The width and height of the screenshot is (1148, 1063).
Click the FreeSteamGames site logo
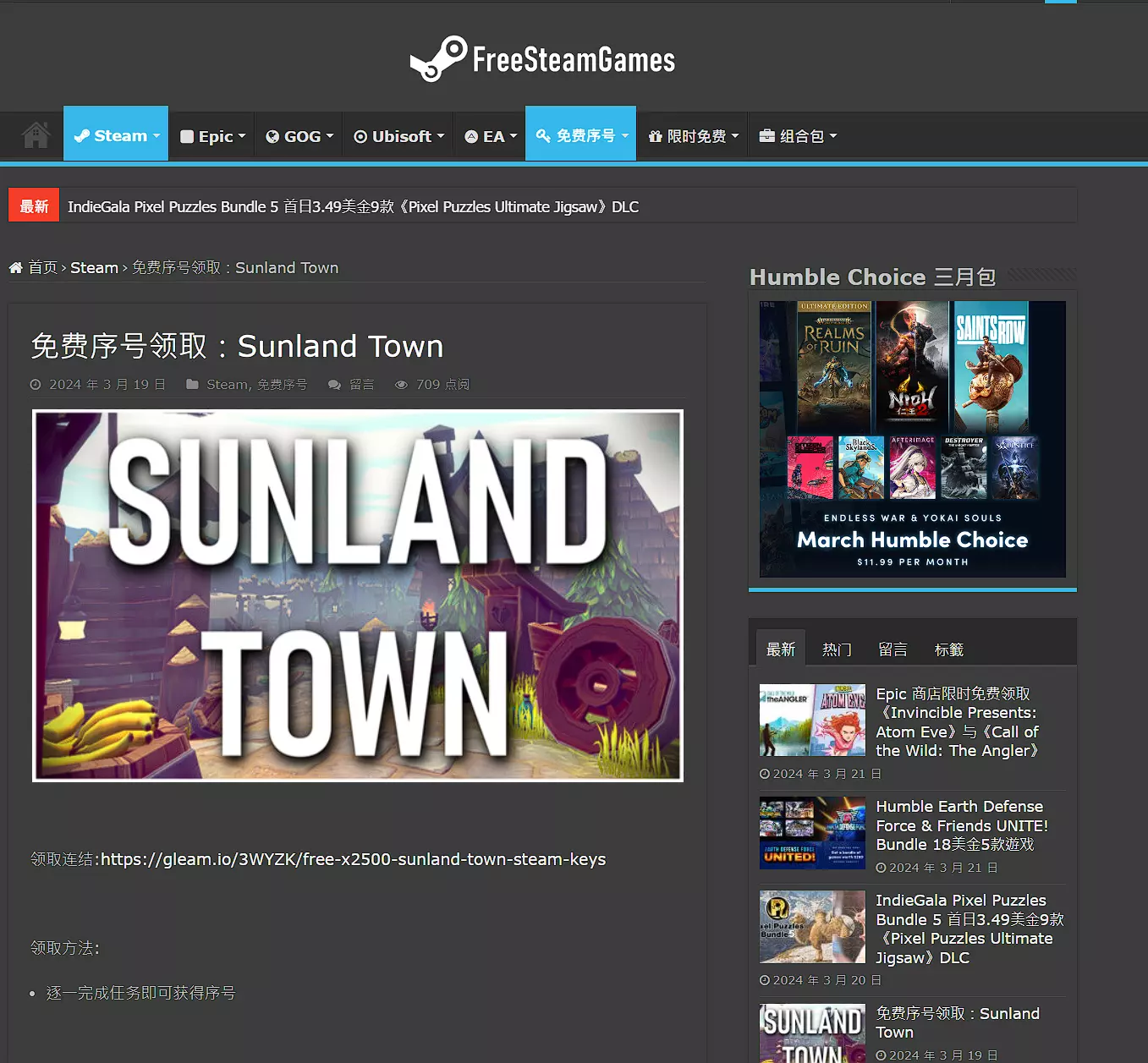[x=542, y=59]
